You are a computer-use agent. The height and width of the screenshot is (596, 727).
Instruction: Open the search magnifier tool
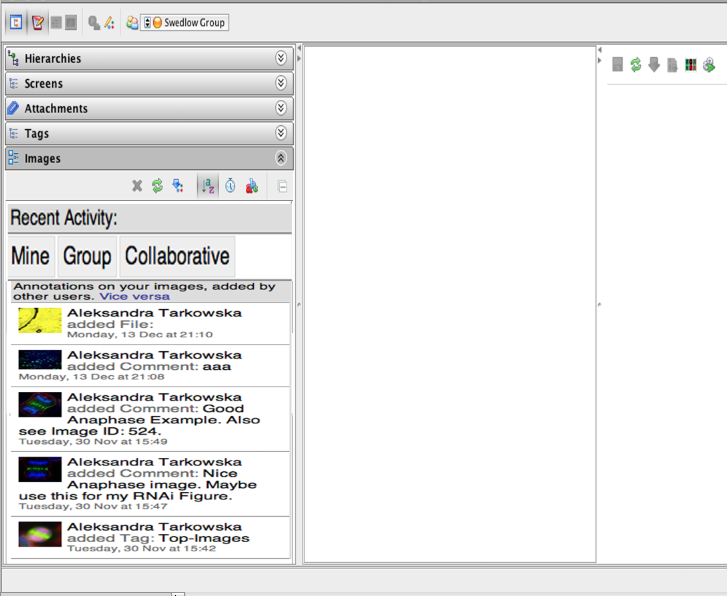(94, 23)
